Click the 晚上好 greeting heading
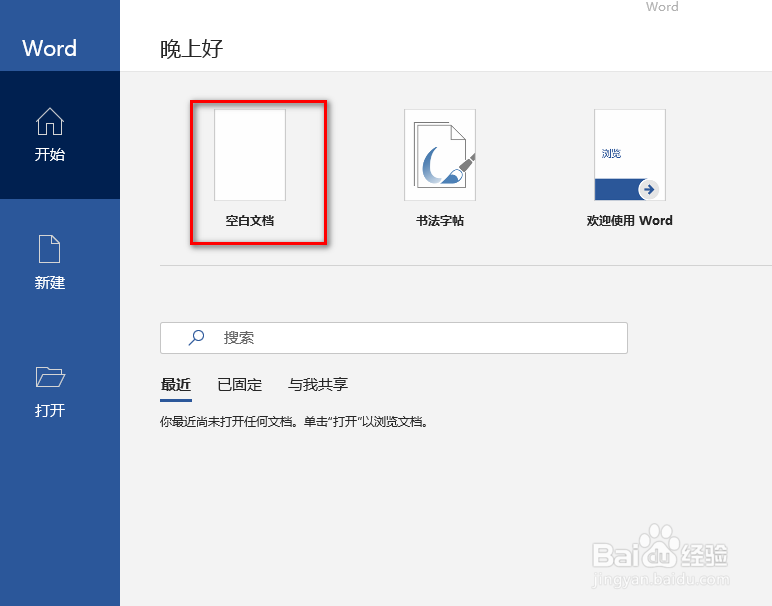The width and height of the screenshot is (772, 606). click(192, 49)
